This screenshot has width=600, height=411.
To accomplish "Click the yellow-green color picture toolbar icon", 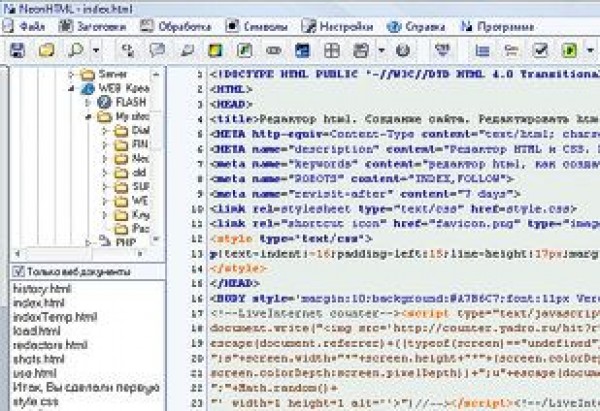I will [215, 50].
